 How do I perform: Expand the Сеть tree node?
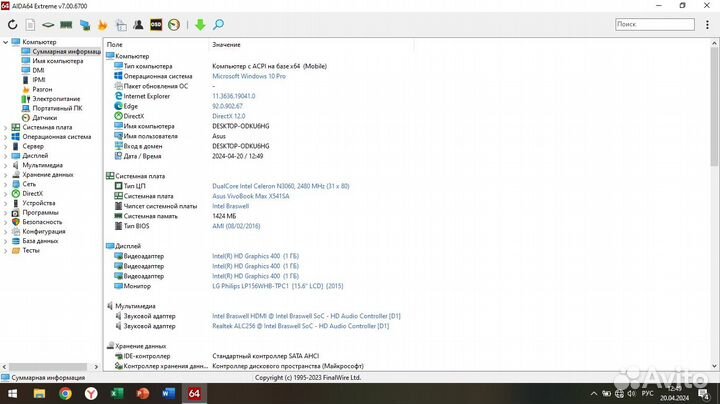(6, 184)
